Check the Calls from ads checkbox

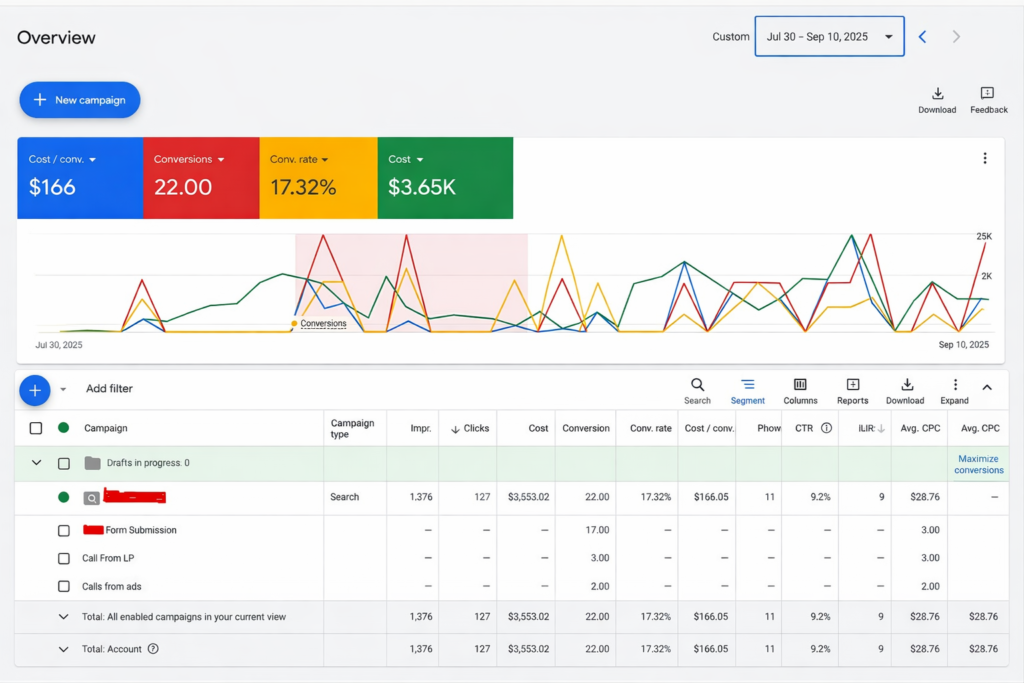point(64,586)
